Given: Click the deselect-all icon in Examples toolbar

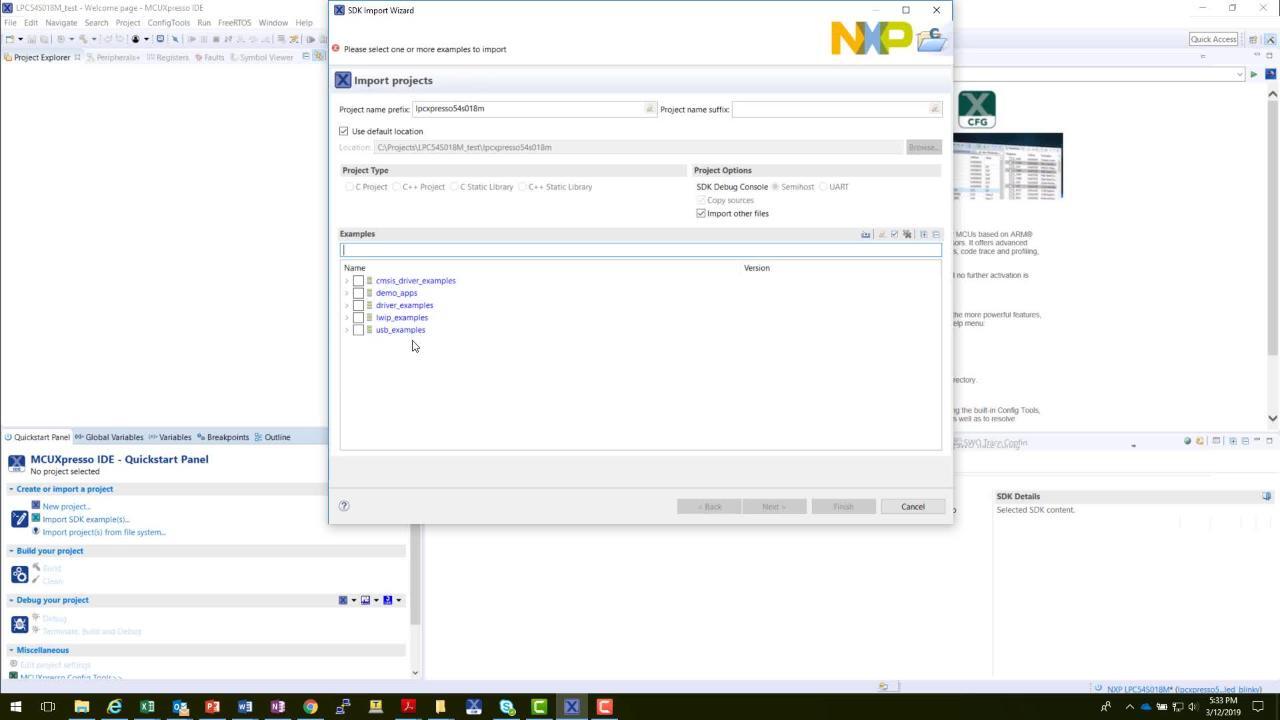Looking at the screenshot, I should [x=907, y=234].
